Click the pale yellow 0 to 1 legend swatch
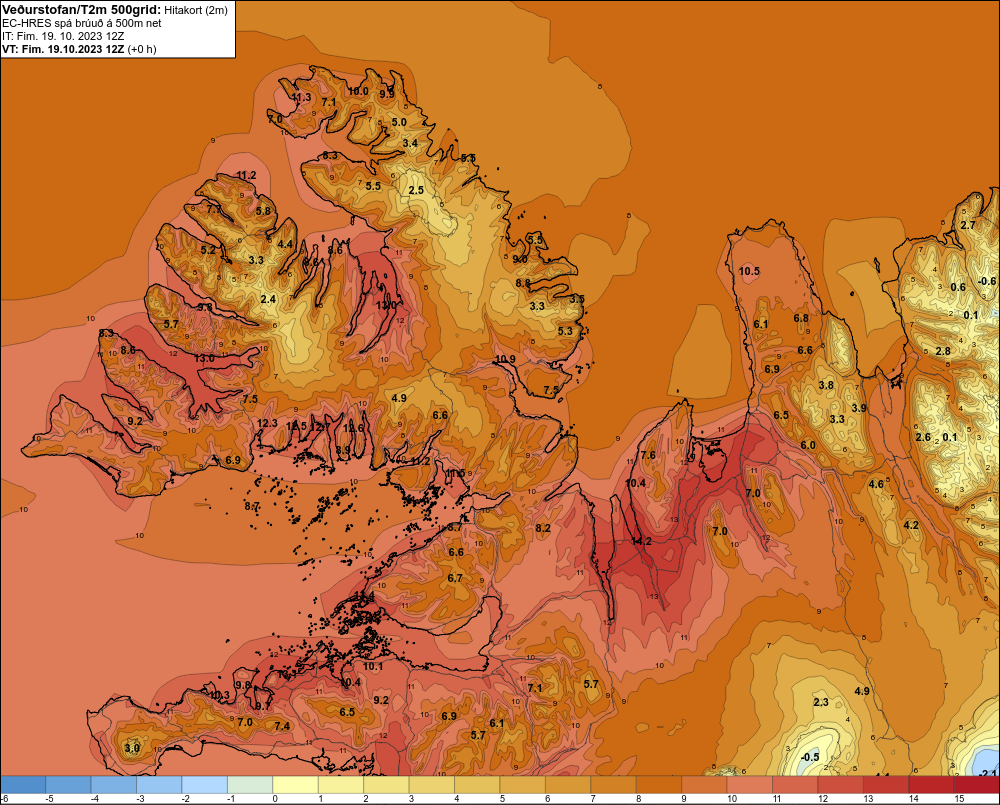This screenshot has height=805, width=1000. tap(295, 785)
